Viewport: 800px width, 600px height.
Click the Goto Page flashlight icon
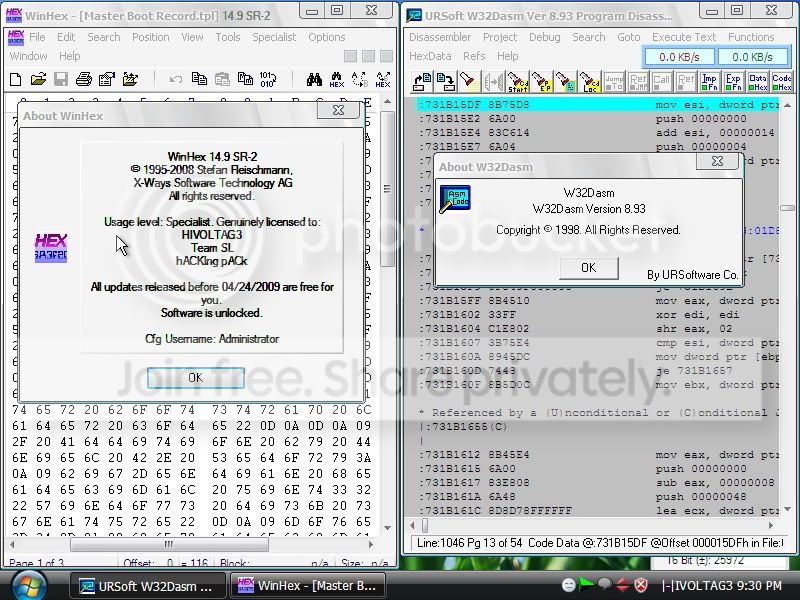click(x=565, y=82)
